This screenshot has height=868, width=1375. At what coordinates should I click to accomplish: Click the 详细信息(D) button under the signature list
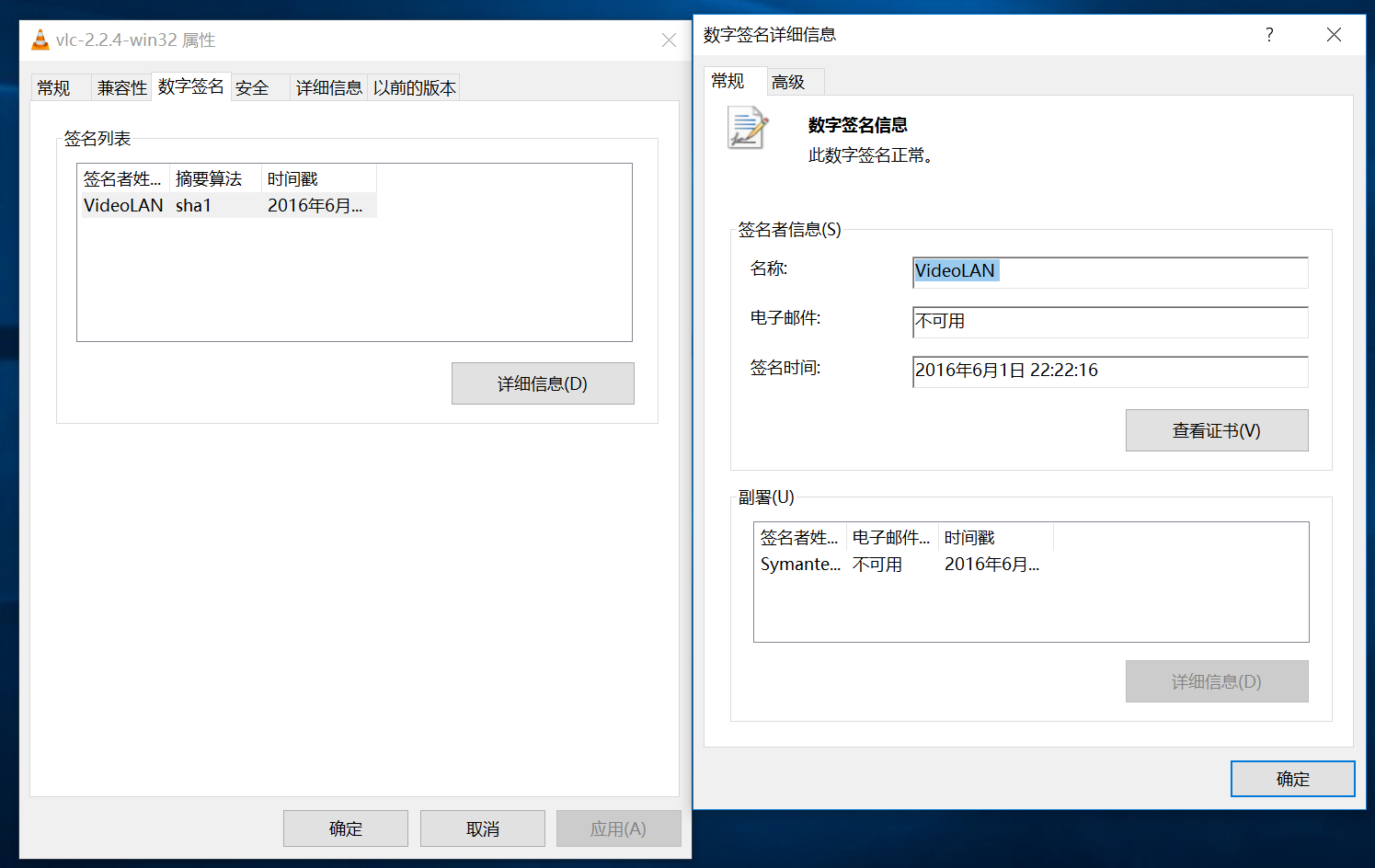[x=543, y=383]
